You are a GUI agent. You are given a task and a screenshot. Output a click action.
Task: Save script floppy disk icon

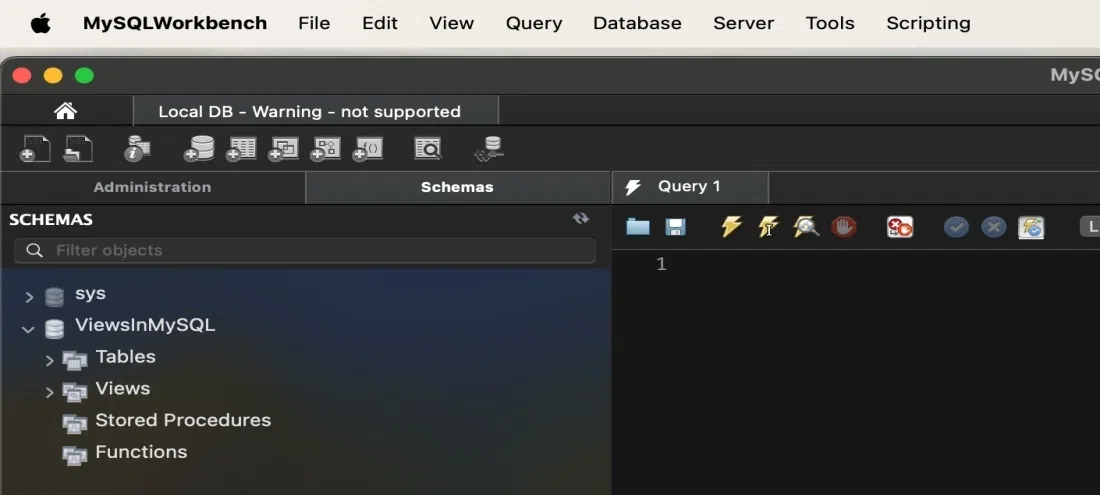pos(676,226)
